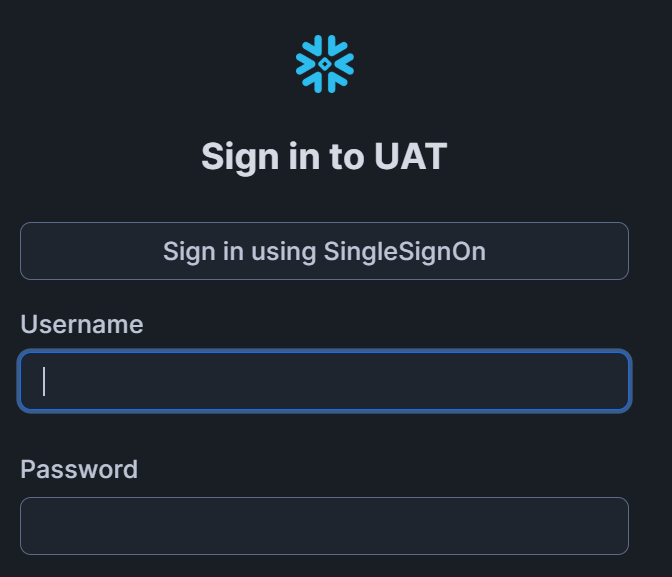The width and height of the screenshot is (672, 577).
Task: Place cursor in the highlighted Username box
Action: click(x=324, y=381)
